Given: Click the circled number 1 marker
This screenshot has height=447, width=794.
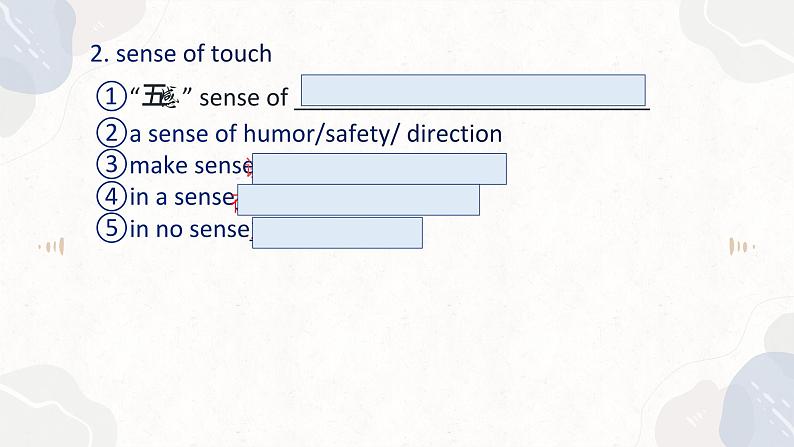Looking at the screenshot, I should [x=110, y=97].
